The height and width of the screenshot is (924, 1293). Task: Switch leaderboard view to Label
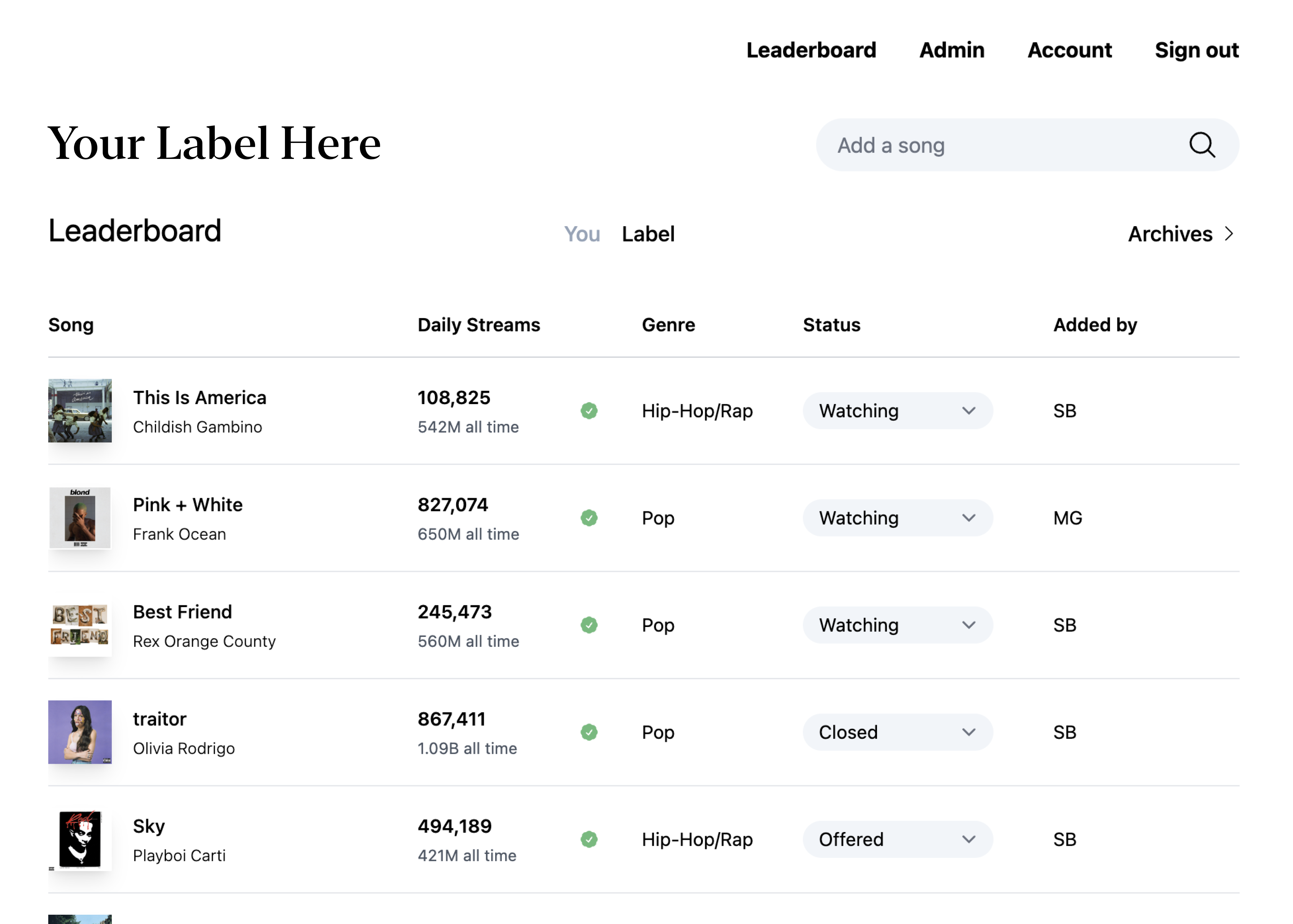648,234
